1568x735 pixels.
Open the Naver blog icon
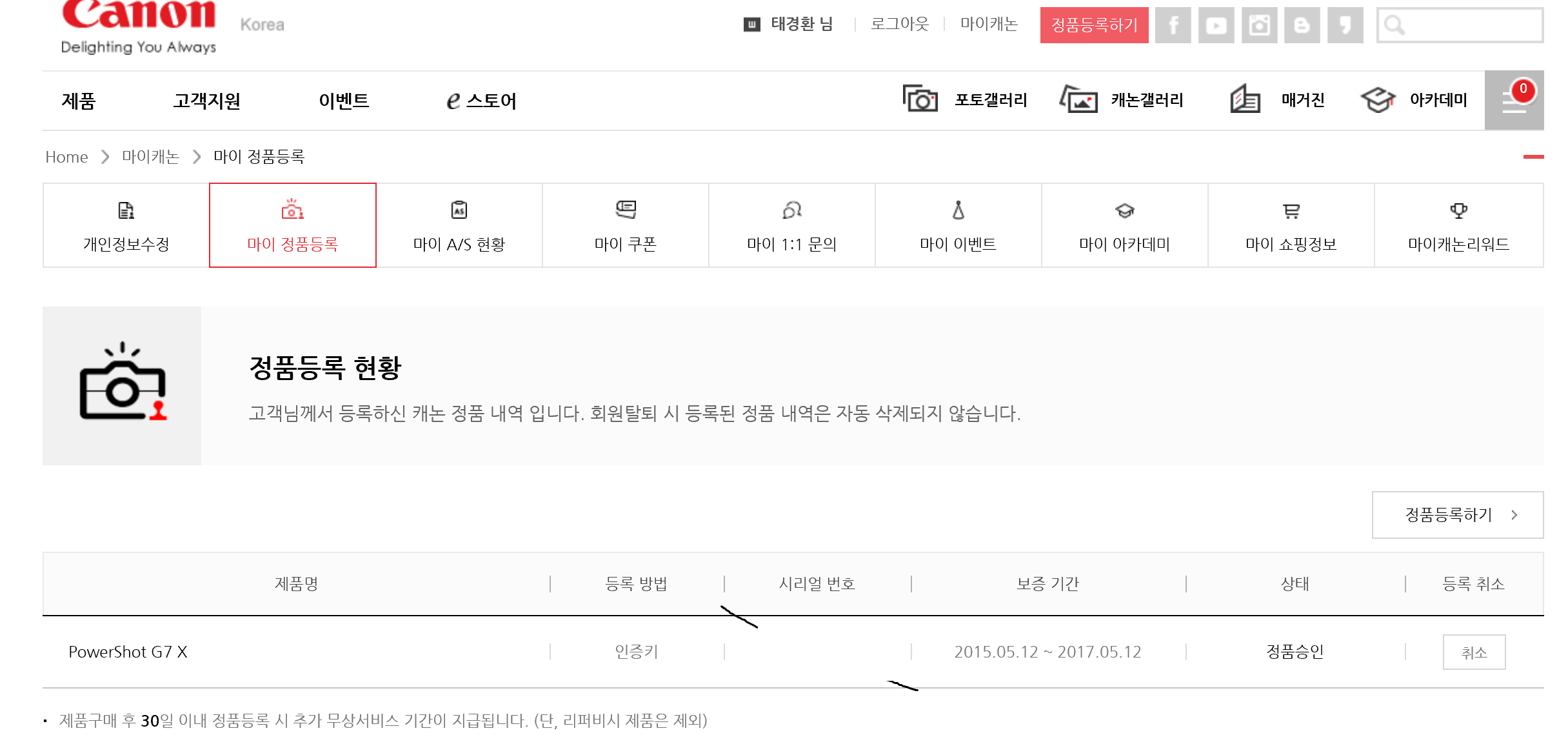point(1302,25)
